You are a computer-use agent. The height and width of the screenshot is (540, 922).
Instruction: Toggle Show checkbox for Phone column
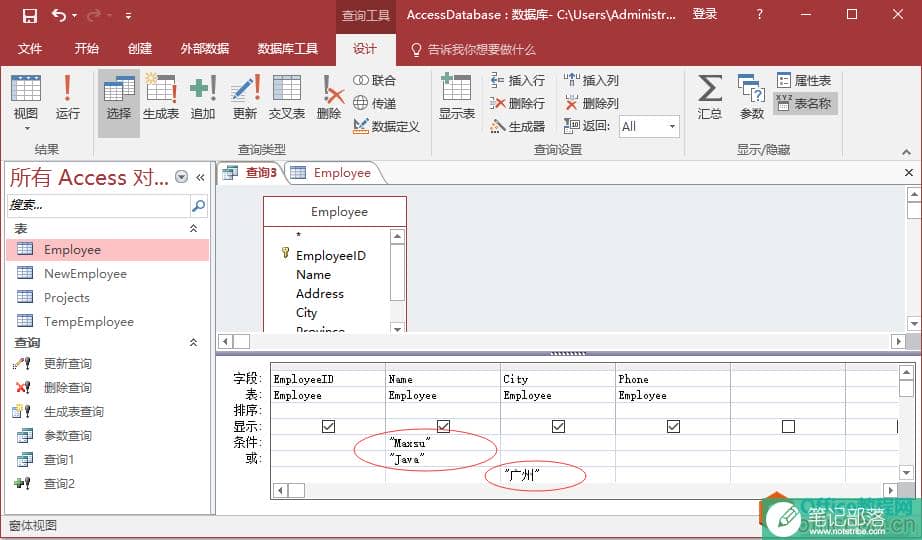point(673,426)
